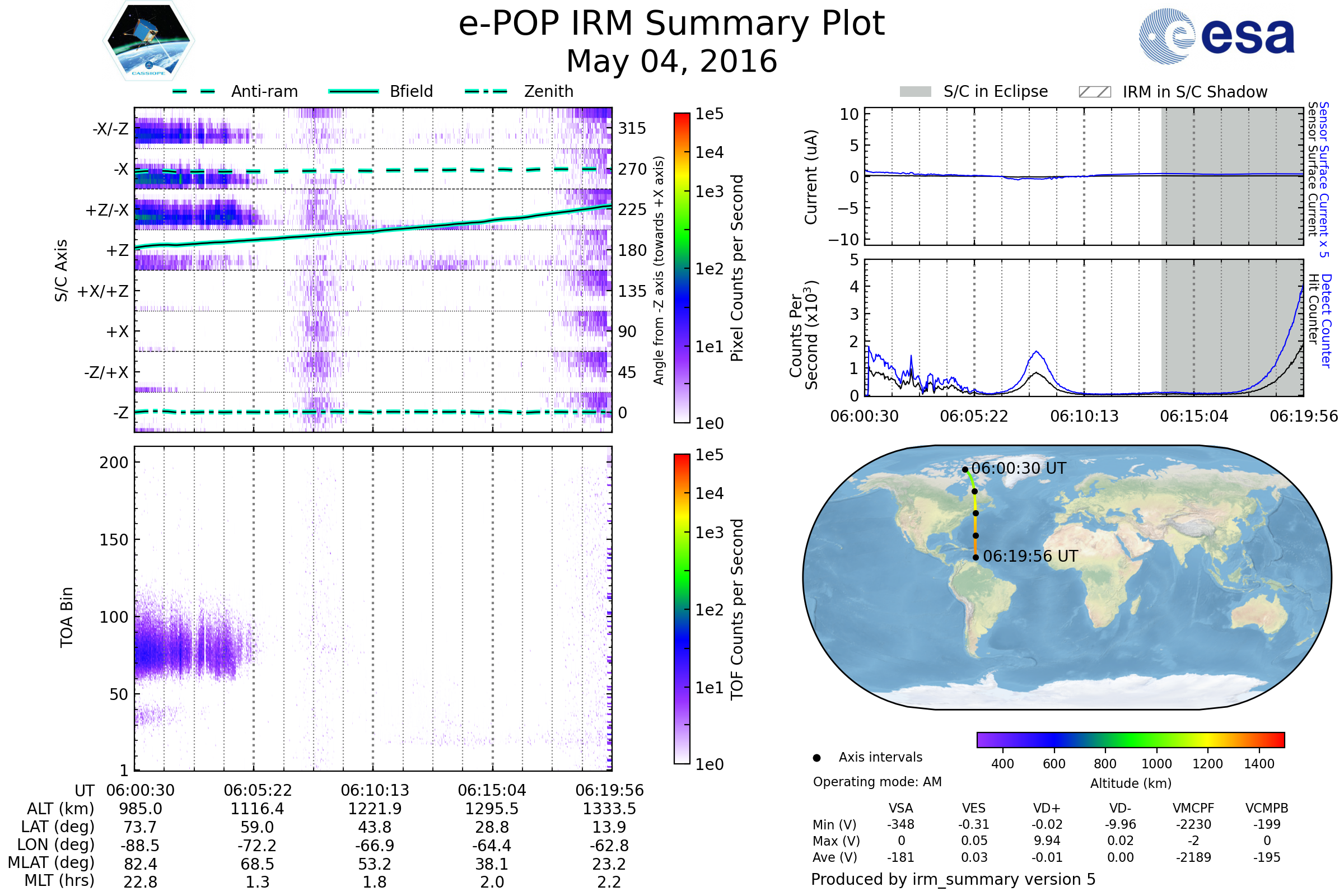Click the 06:10:13 UT tick label below TOA plot
Screen dimensions: 1344x896
click(375, 790)
